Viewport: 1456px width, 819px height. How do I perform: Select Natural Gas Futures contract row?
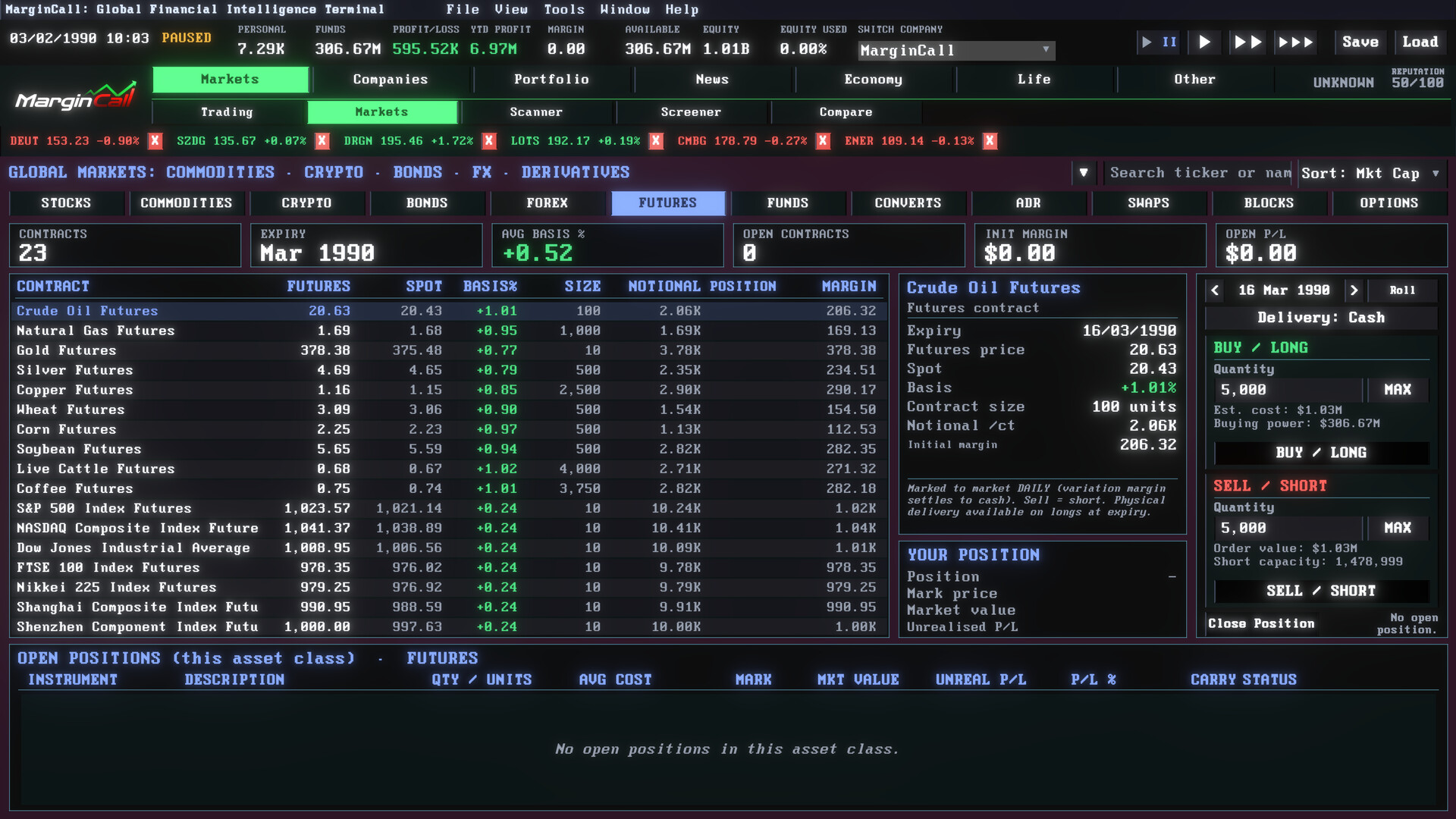click(448, 331)
